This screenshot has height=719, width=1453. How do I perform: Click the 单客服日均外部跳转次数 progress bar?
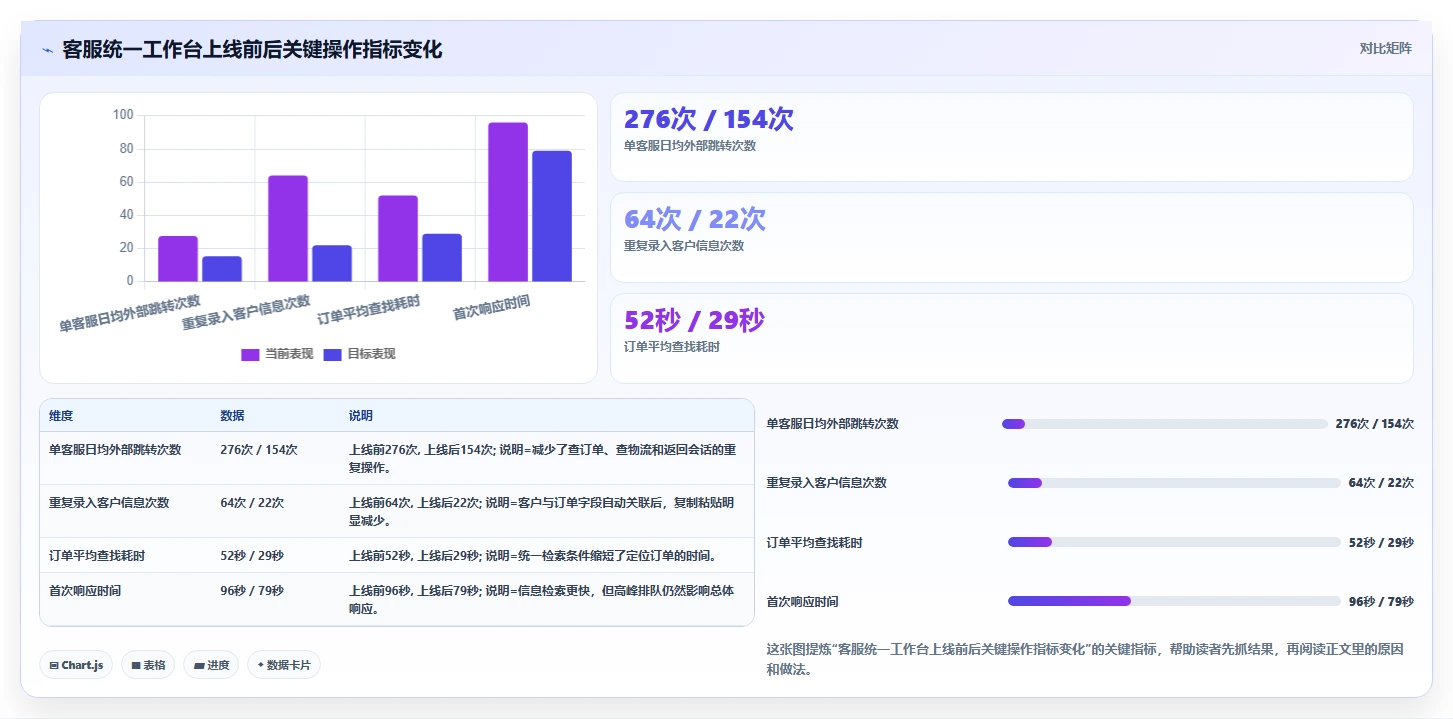[x=1165, y=424]
